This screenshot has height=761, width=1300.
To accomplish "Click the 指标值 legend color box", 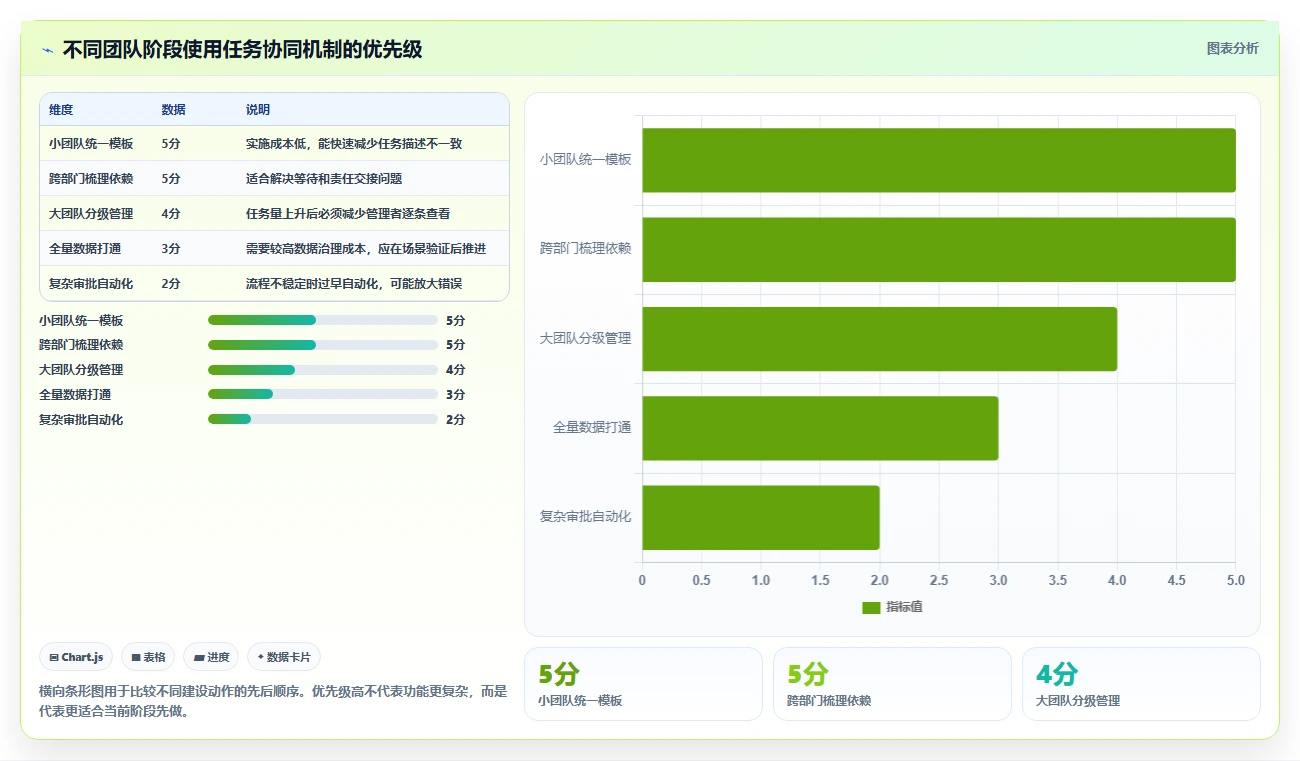I will [x=871, y=607].
